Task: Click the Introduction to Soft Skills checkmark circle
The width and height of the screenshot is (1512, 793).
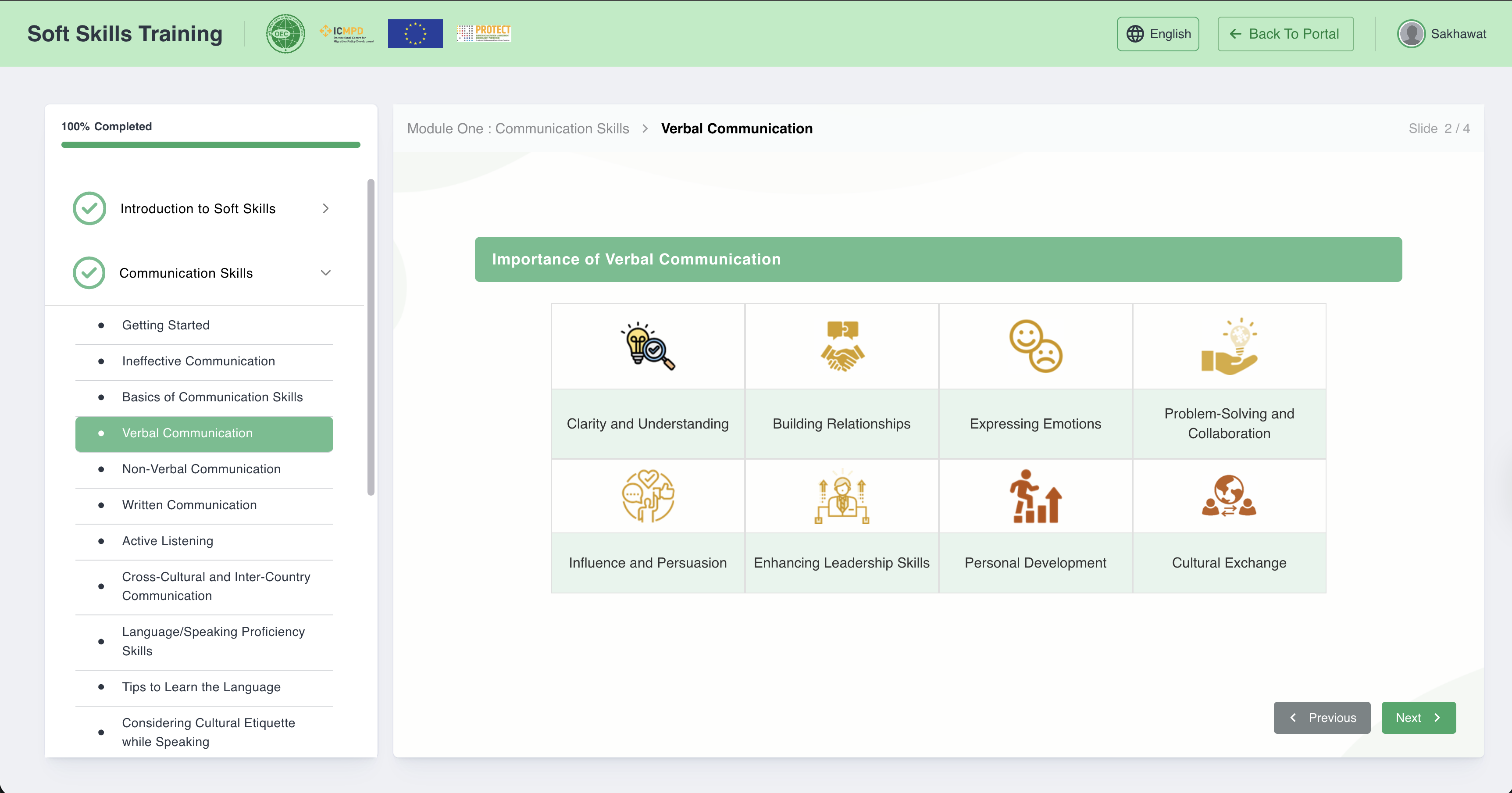Action: pos(89,208)
